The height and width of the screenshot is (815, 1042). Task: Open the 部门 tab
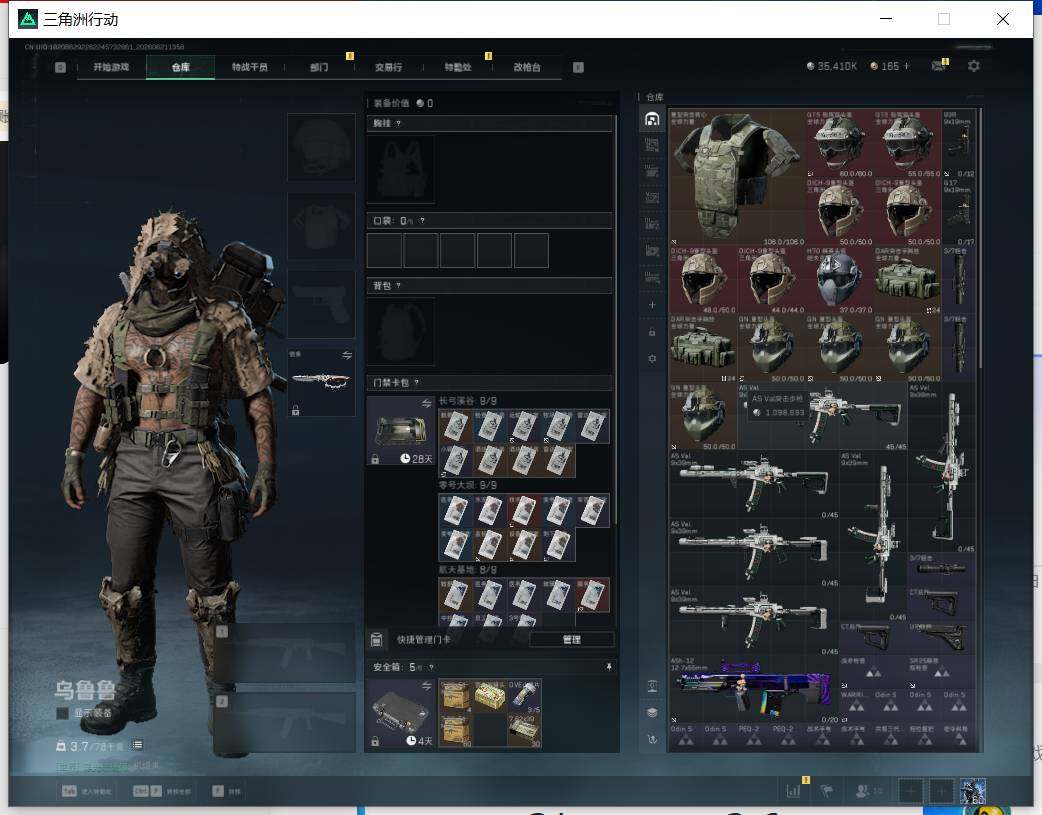click(x=319, y=67)
